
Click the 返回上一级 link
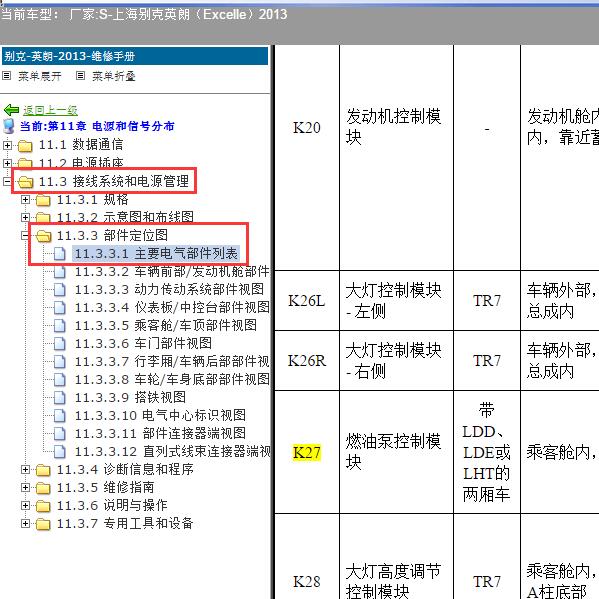[50, 110]
